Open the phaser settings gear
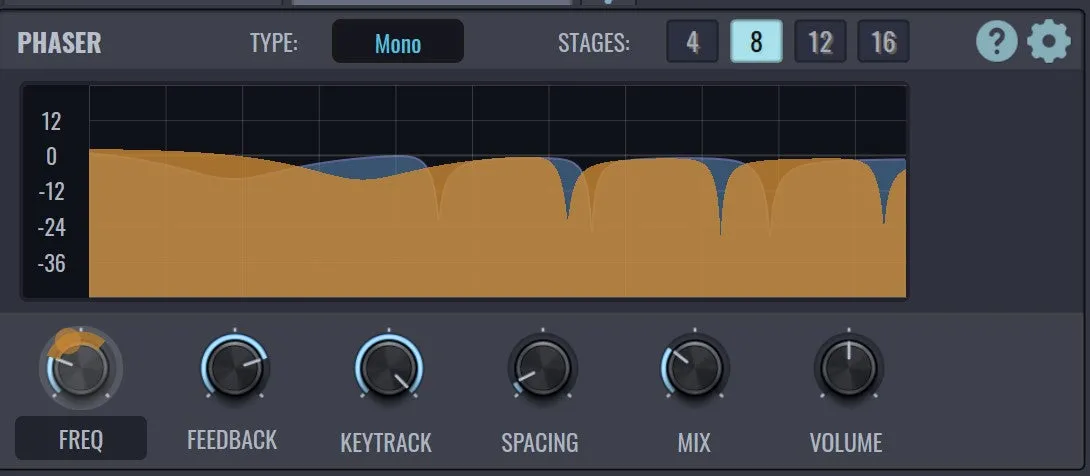The height and width of the screenshot is (476, 1090). click(x=1049, y=42)
